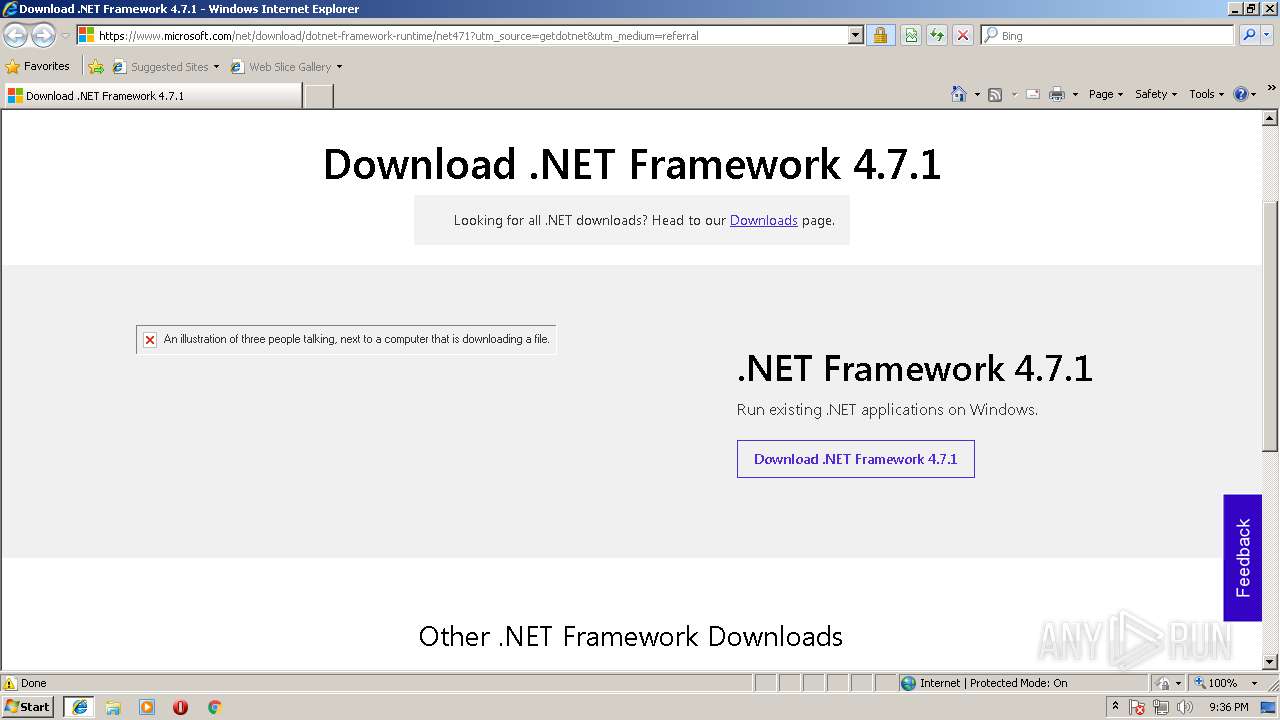Click the broken image placeholder icon
The height and width of the screenshot is (720, 1280).
pyautogui.click(x=150, y=340)
